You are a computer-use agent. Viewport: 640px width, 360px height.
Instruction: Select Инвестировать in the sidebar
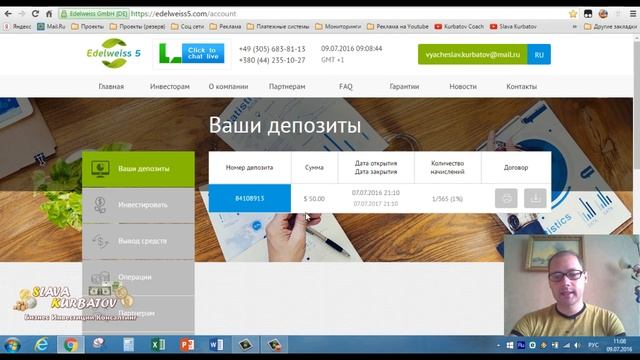pyautogui.click(x=138, y=205)
